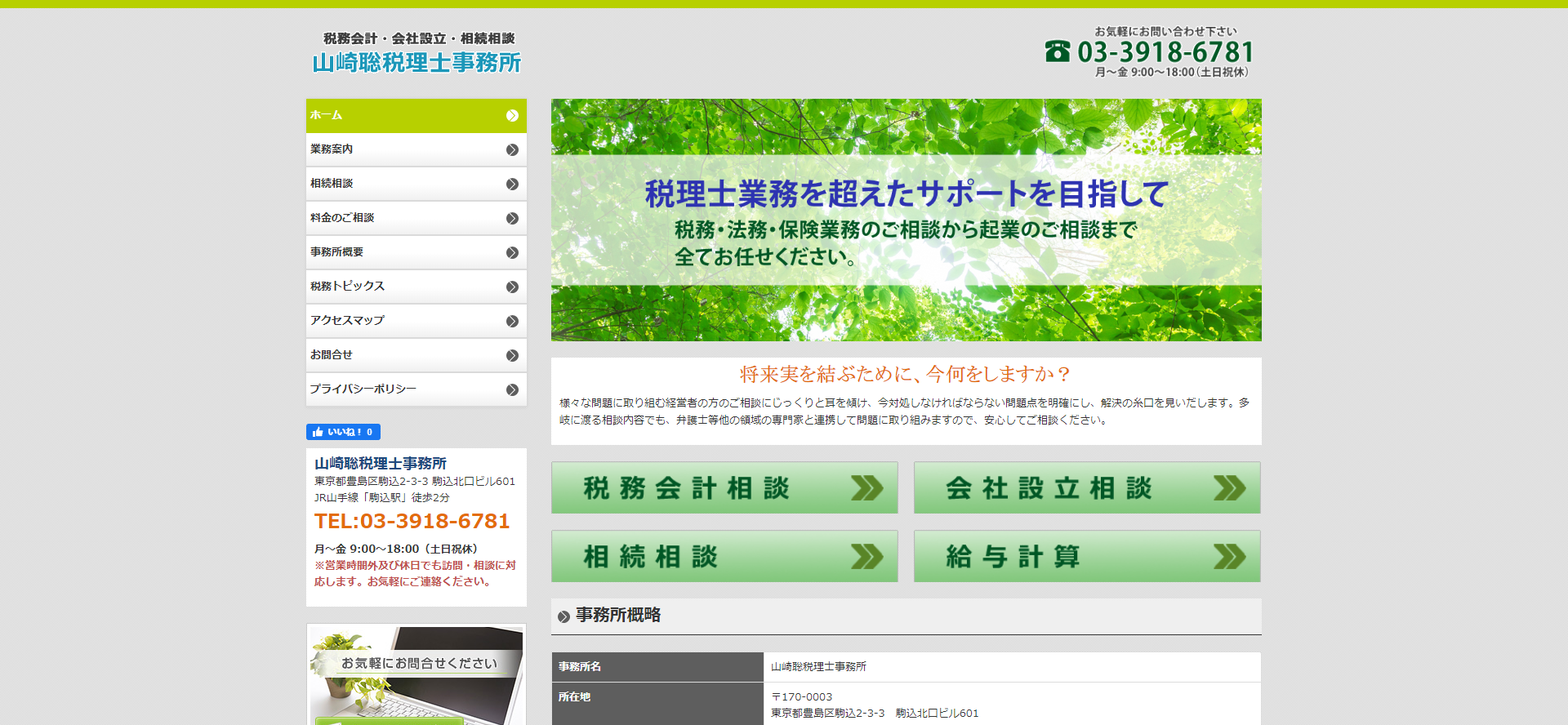Image resolution: width=1568 pixels, height=725 pixels.
Task: Click the double chevron on 給与計算
Action: coord(1229,557)
